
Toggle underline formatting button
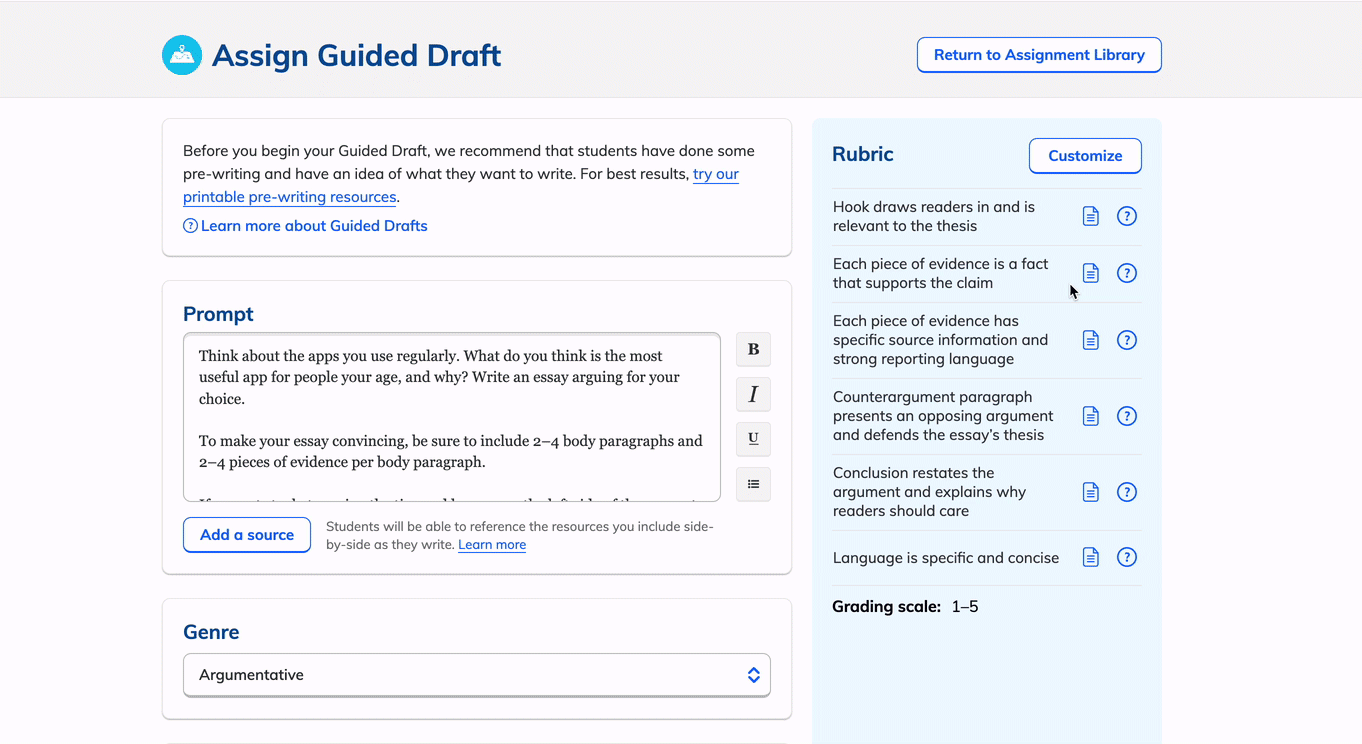point(753,438)
